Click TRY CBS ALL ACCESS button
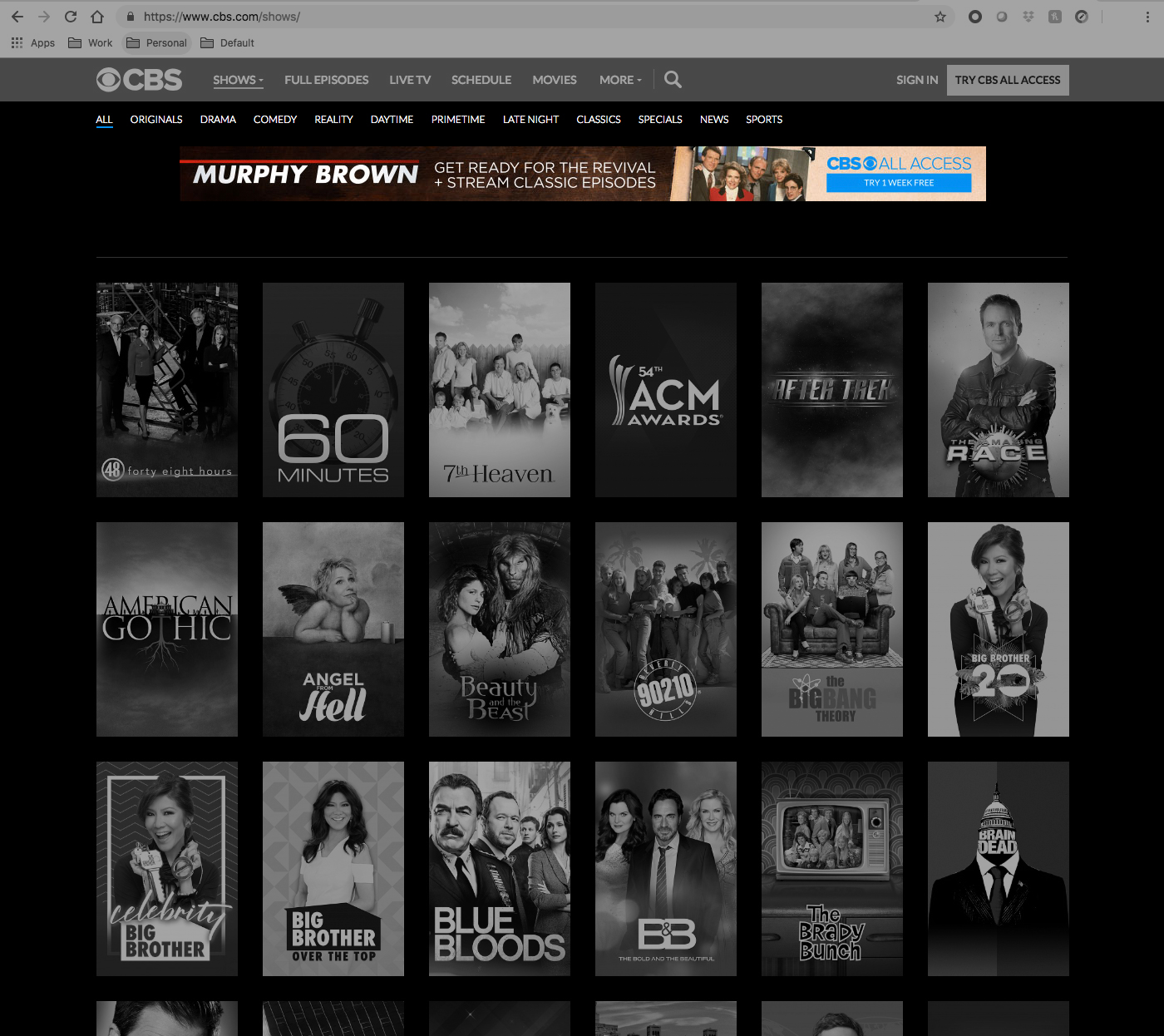Viewport: 1164px width, 1036px height. point(1008,80)
